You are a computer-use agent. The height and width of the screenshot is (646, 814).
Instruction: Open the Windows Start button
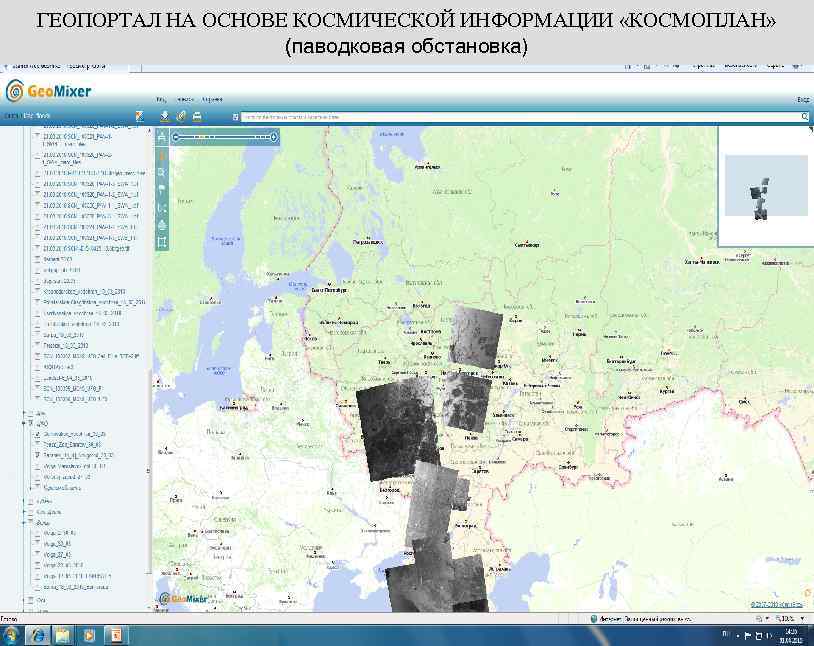click(11, 636)
